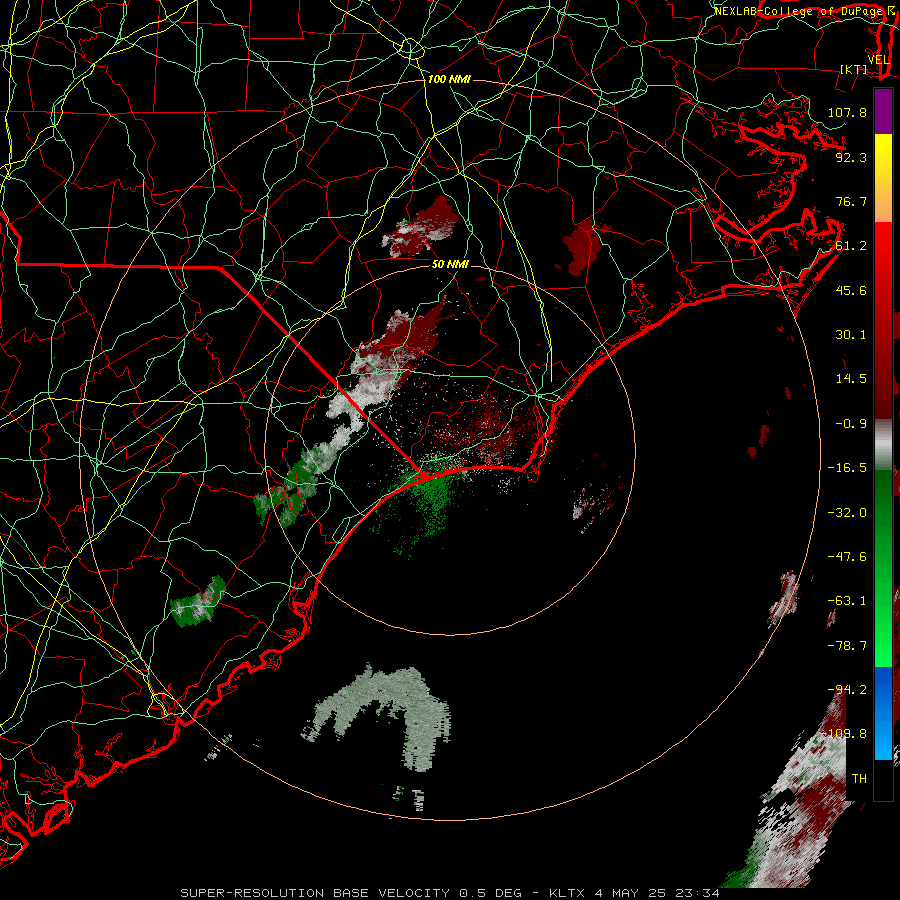Select the blue segment of velocity color bar
The width and height of the screenshot is (900, 900).
tap(883, 713)
